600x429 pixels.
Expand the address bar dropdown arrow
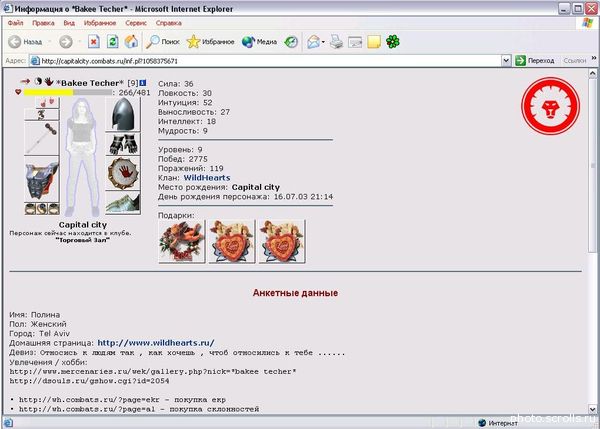(x=506, y=60)
